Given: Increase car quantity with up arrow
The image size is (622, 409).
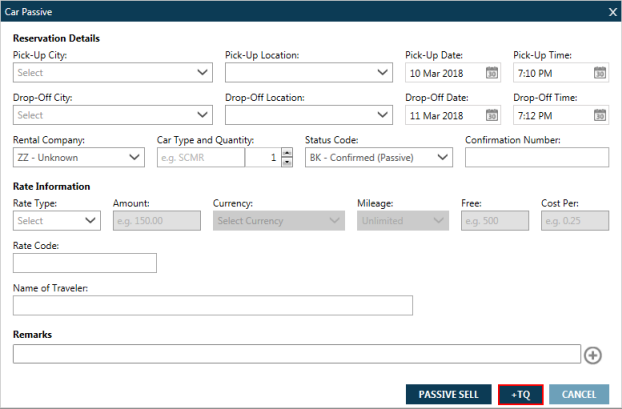Looking at the screenshot, I should (287, 153).
